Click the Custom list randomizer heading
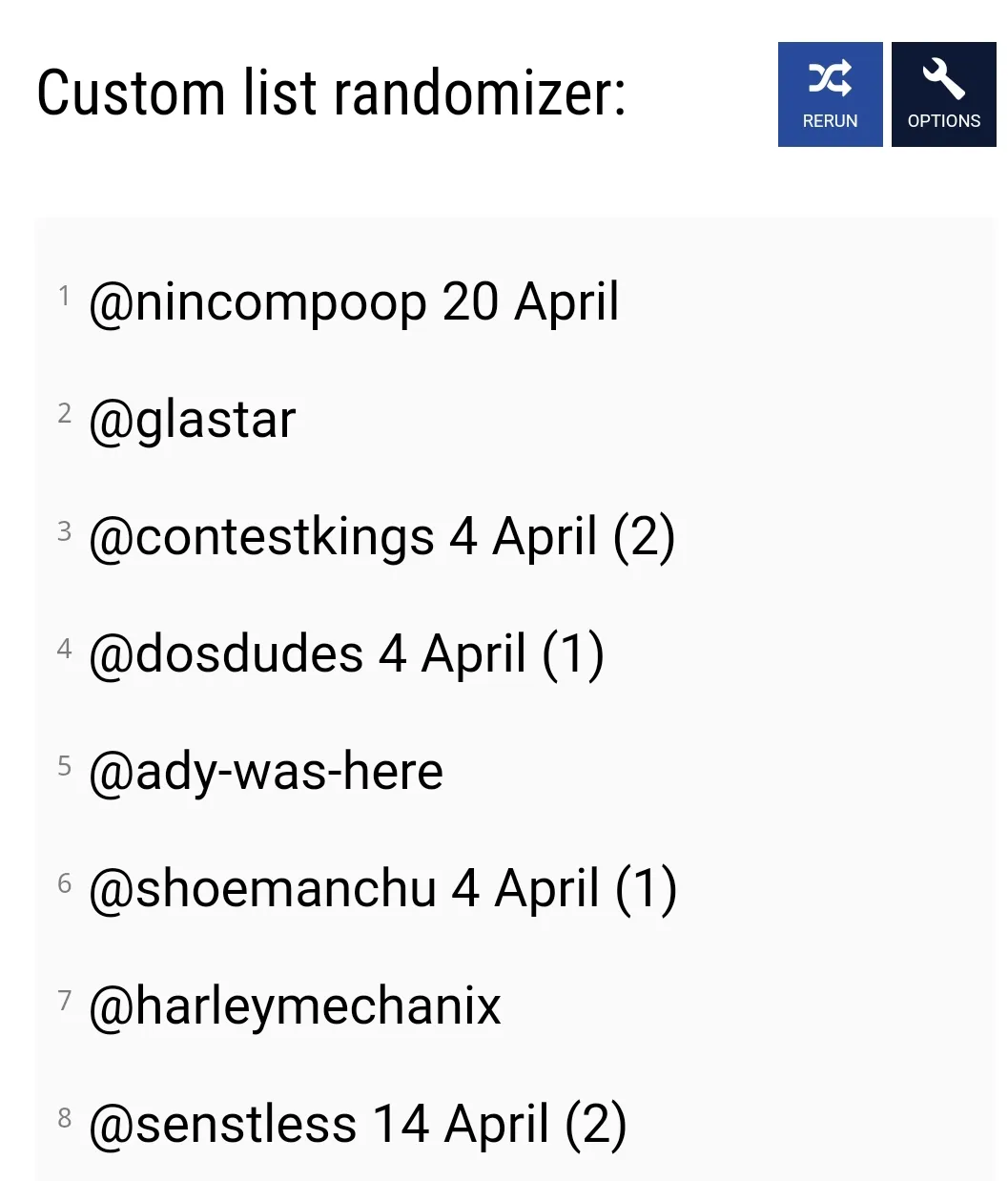This screenshot has height=1181, width=1008. [x=331, y=93]
